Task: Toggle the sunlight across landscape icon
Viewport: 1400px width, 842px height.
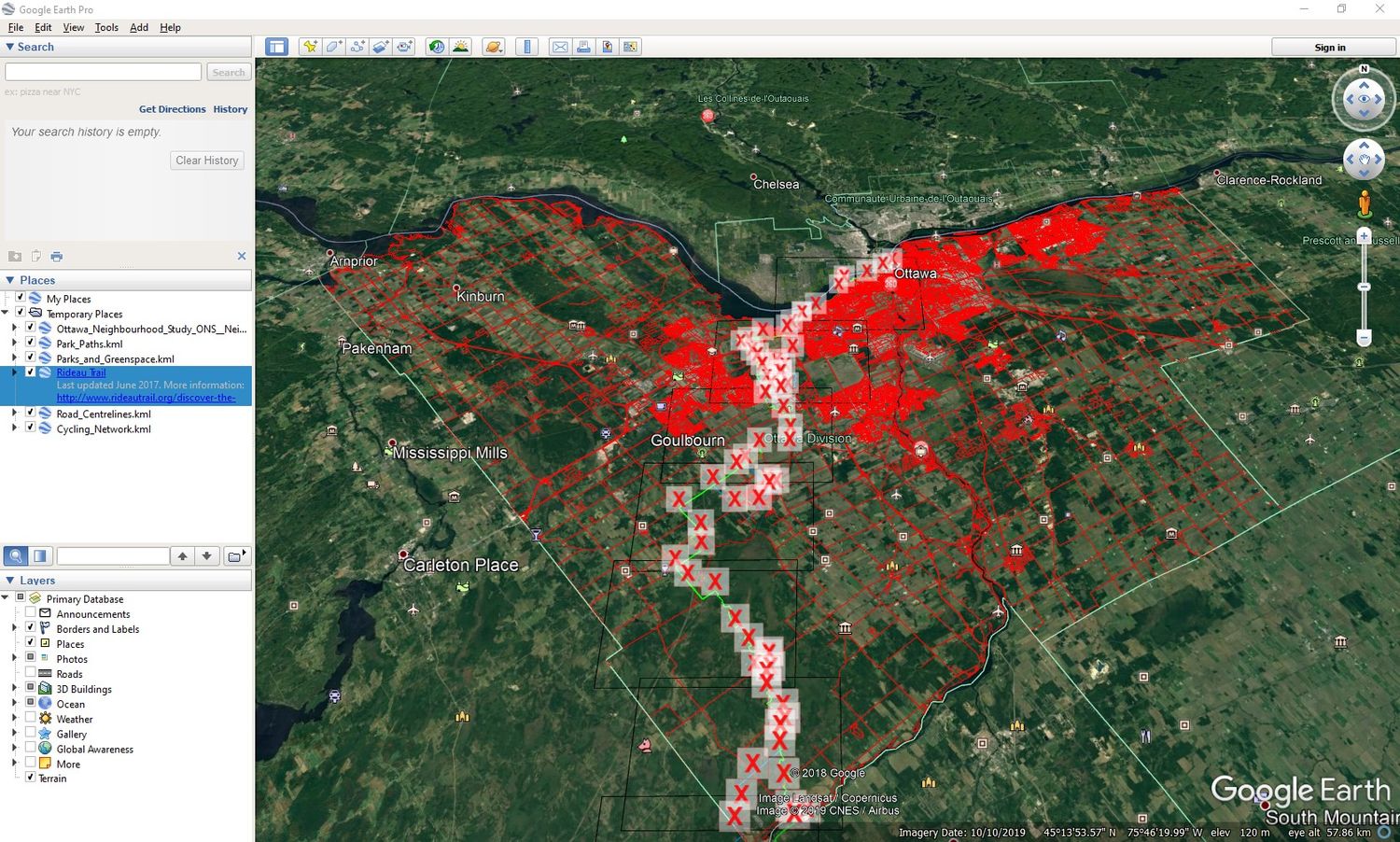Action: (460, 47)
